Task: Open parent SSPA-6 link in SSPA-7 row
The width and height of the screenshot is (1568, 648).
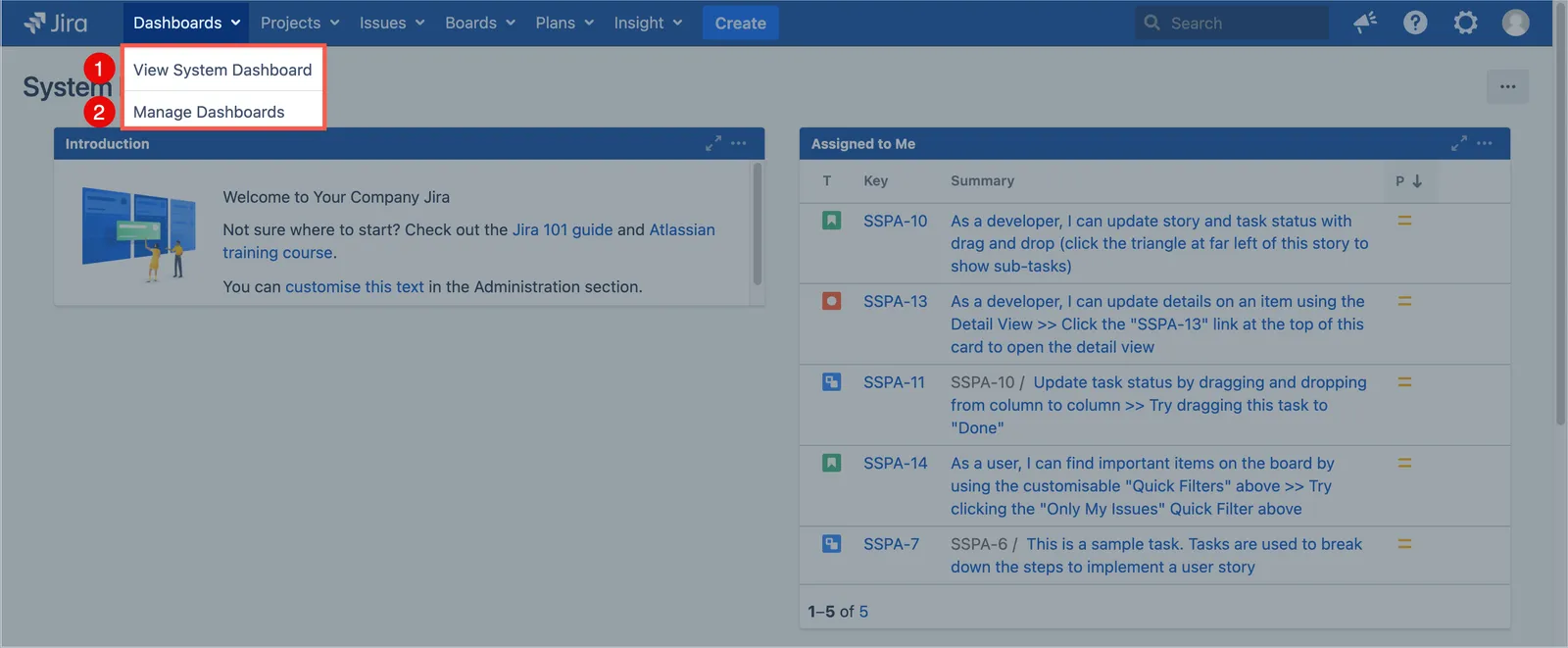Action: (978, 543)
